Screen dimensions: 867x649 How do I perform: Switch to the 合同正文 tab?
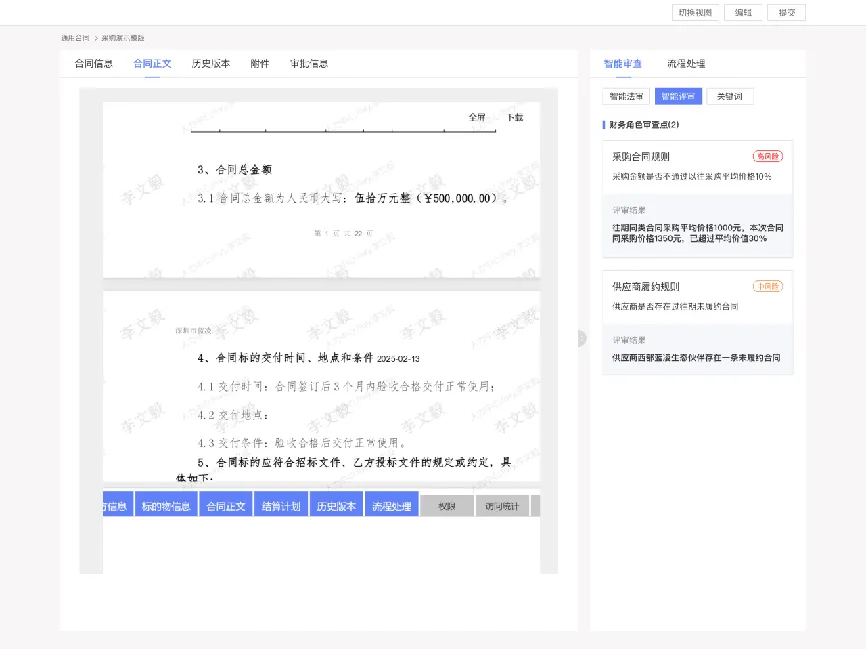152,64
